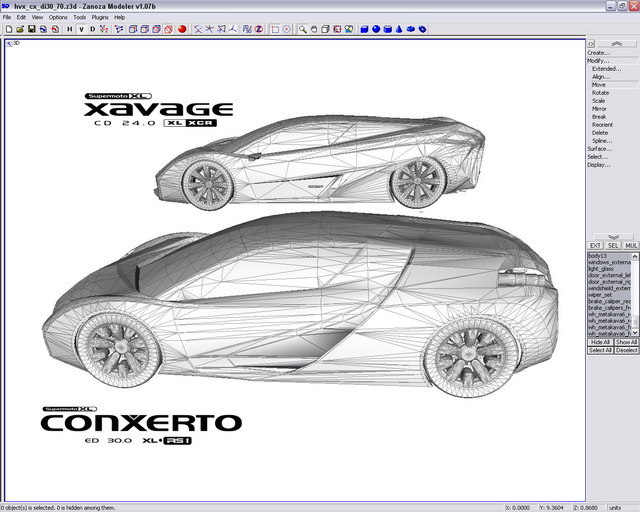The height and width of the screenshot is (512, 640).
Task: Click the New file toolbar icon
Action: (8, 29)
